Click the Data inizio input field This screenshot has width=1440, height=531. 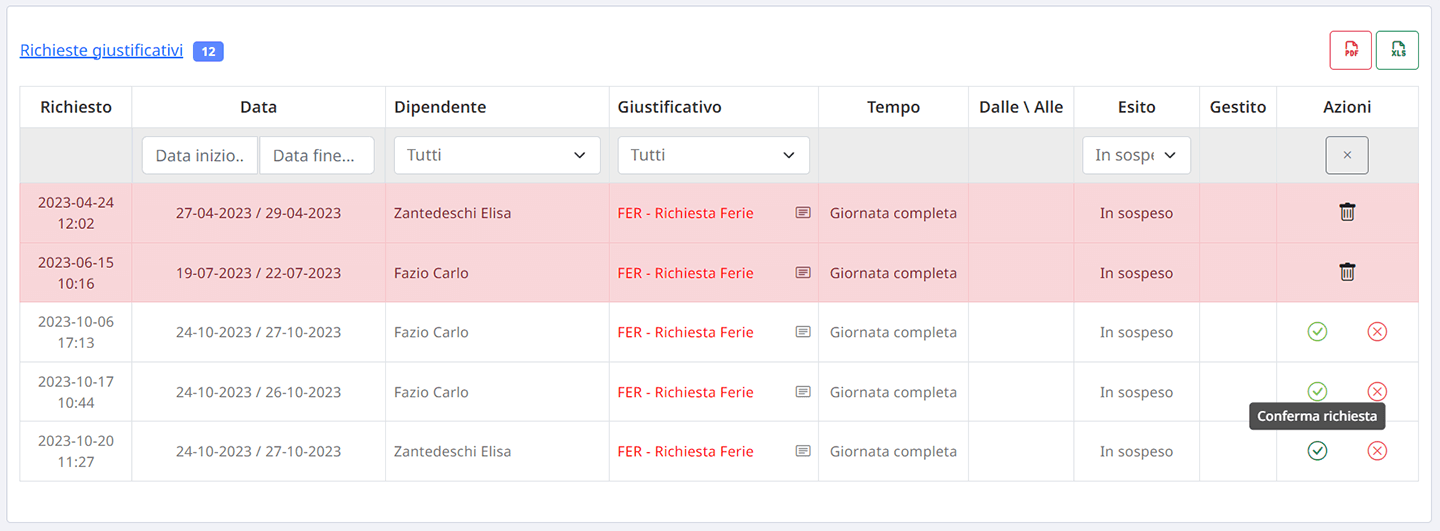200,155
